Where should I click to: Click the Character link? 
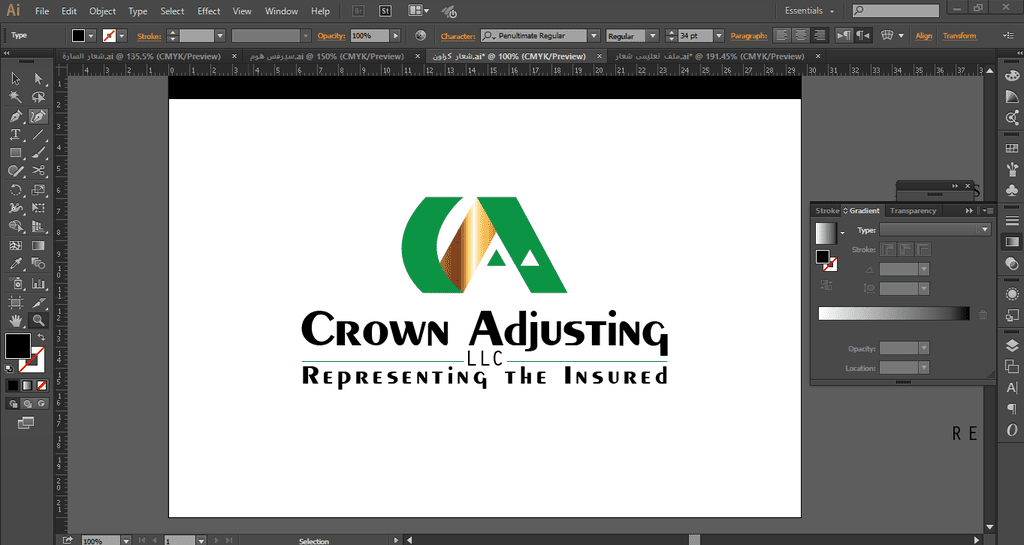point(458,36)
